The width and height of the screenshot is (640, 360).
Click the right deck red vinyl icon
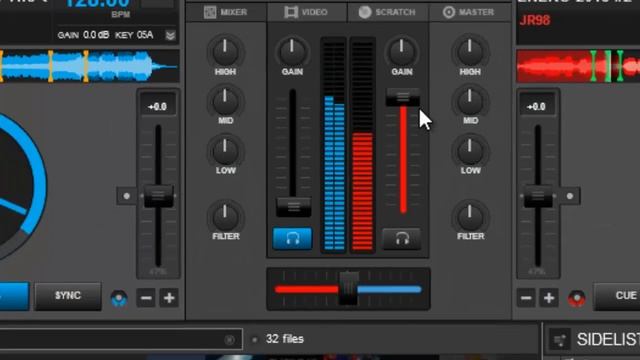click(577, 298)
